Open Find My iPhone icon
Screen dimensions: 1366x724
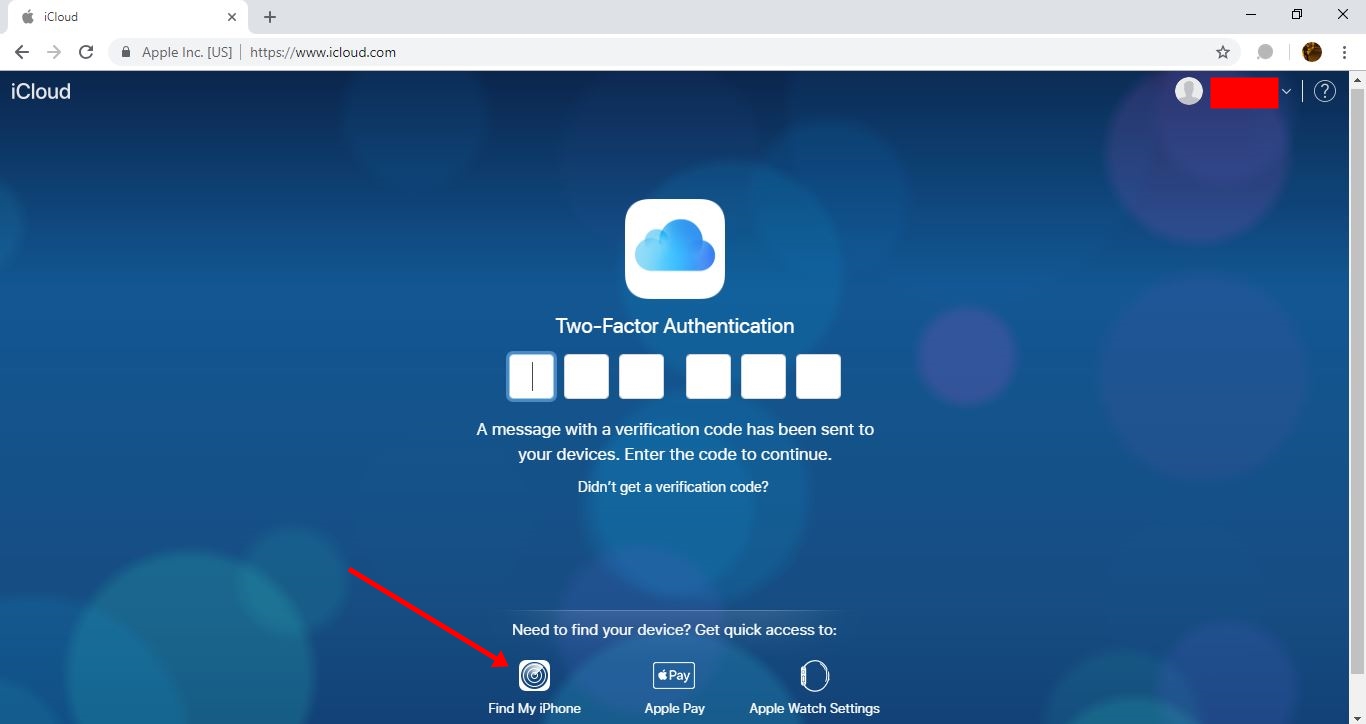click(534, 676)
